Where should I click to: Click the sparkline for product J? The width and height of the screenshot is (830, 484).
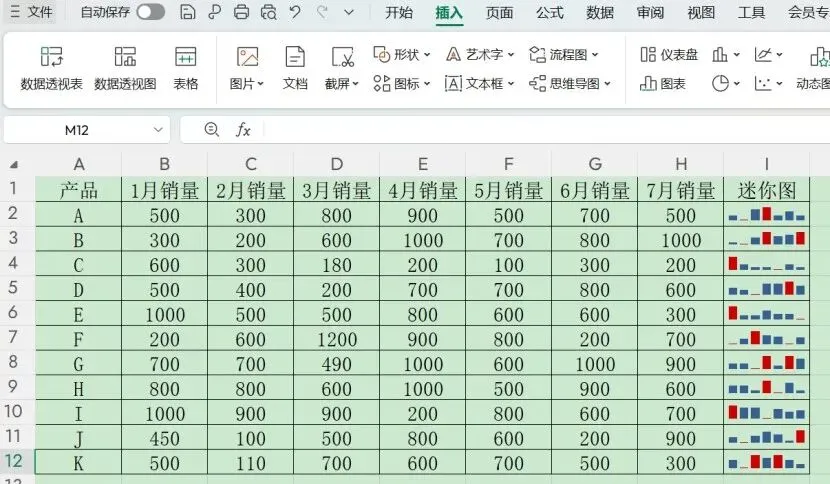[x=766, y=437]
